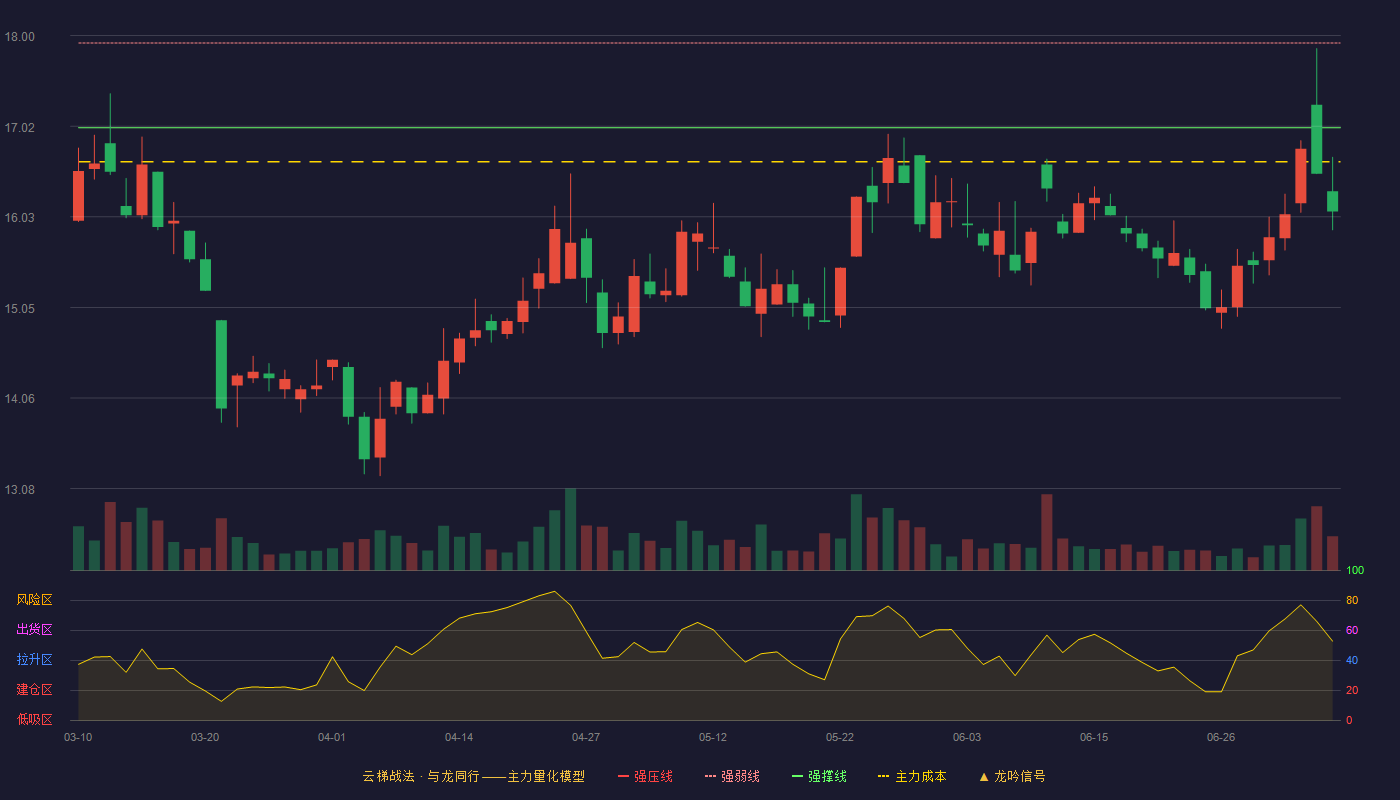This screenshot has height=800, width=1400.
Task: Click the 15.05 price axis label
Action: pyautogui.click(x=19, y=309)
